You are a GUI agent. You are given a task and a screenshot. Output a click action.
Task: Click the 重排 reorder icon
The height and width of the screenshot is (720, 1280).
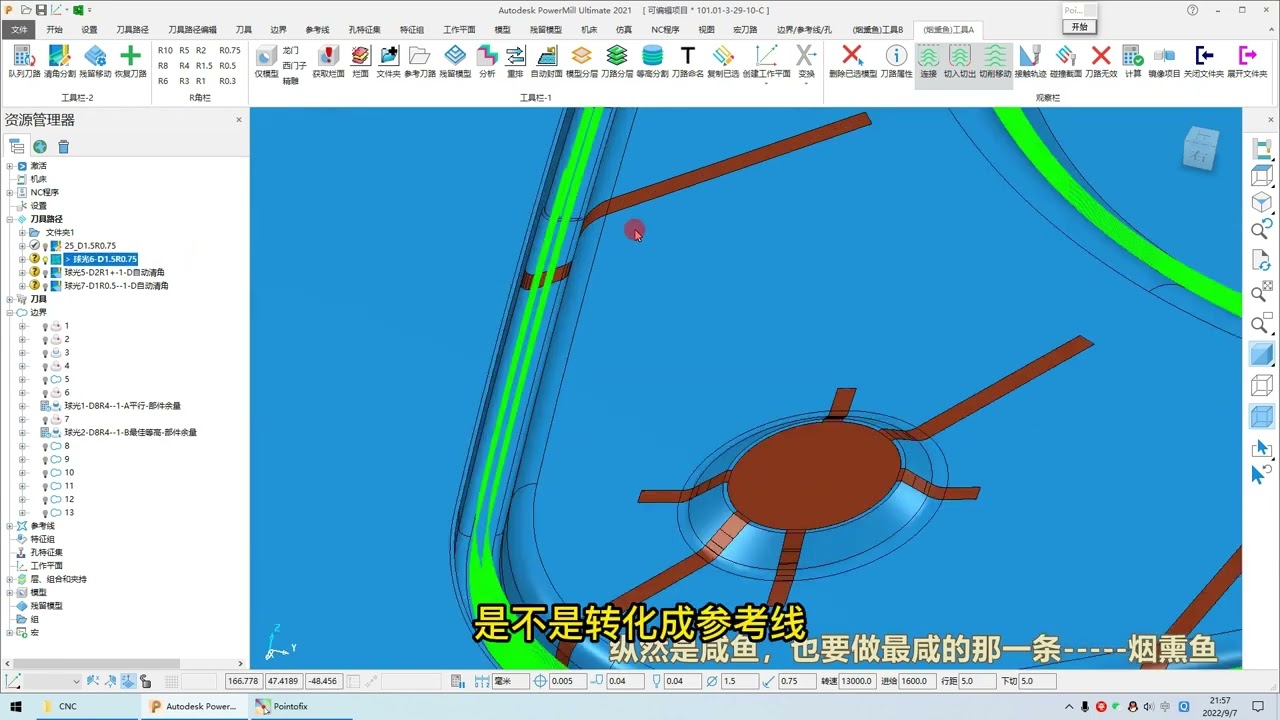click(515, 61)
